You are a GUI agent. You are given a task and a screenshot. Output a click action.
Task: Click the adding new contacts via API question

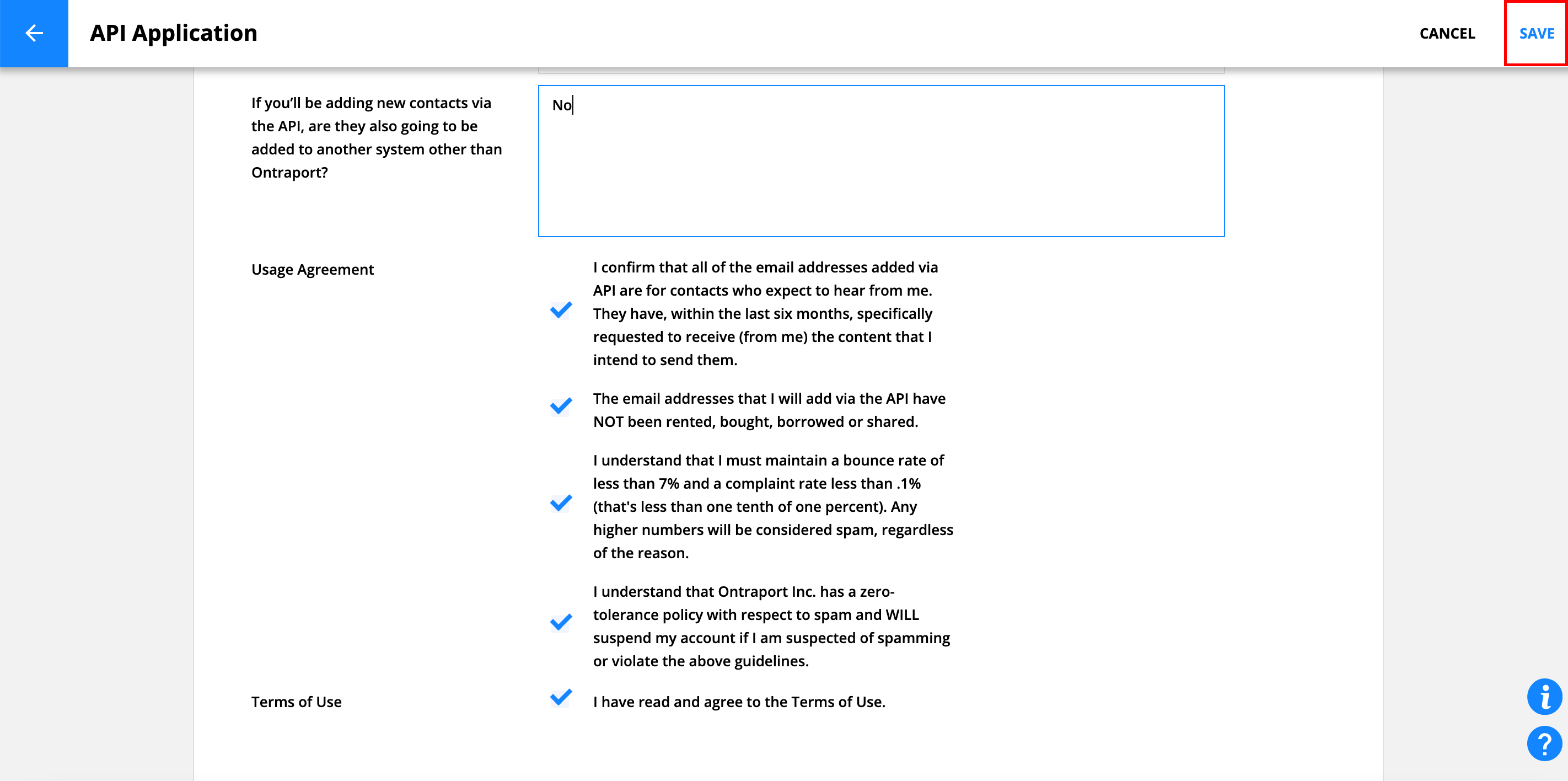coord(377,137)
